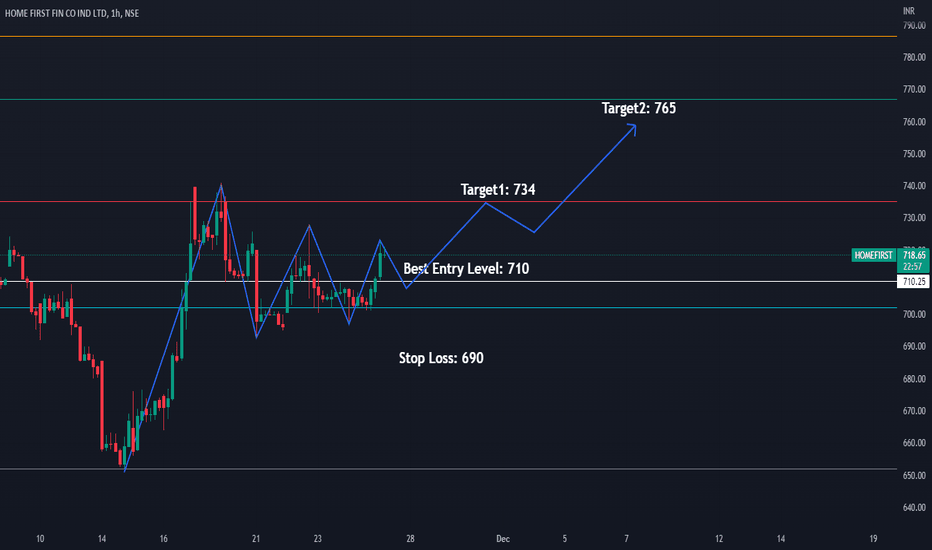Click the 680.00 price axis value

[914, 379]
